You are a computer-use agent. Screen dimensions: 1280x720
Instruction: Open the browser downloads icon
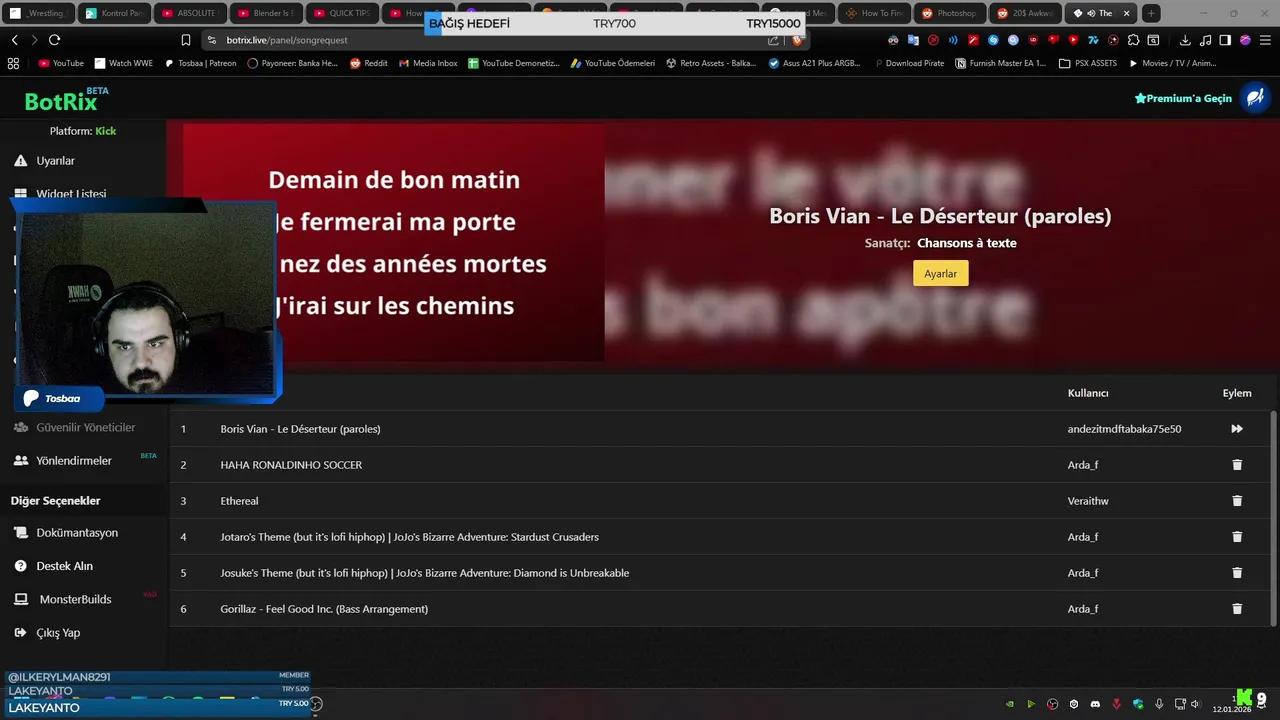pos(1185,40)
